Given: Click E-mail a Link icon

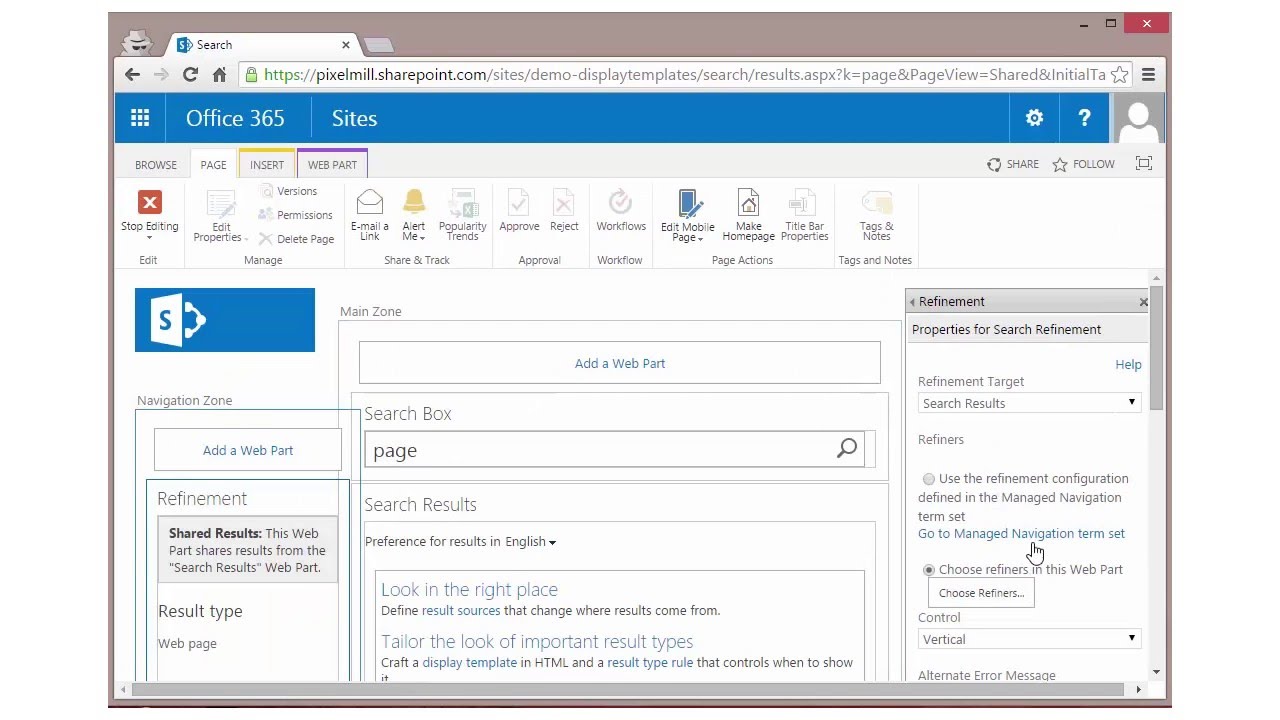Looking at the screenshot, I should (x=369, y=215).
